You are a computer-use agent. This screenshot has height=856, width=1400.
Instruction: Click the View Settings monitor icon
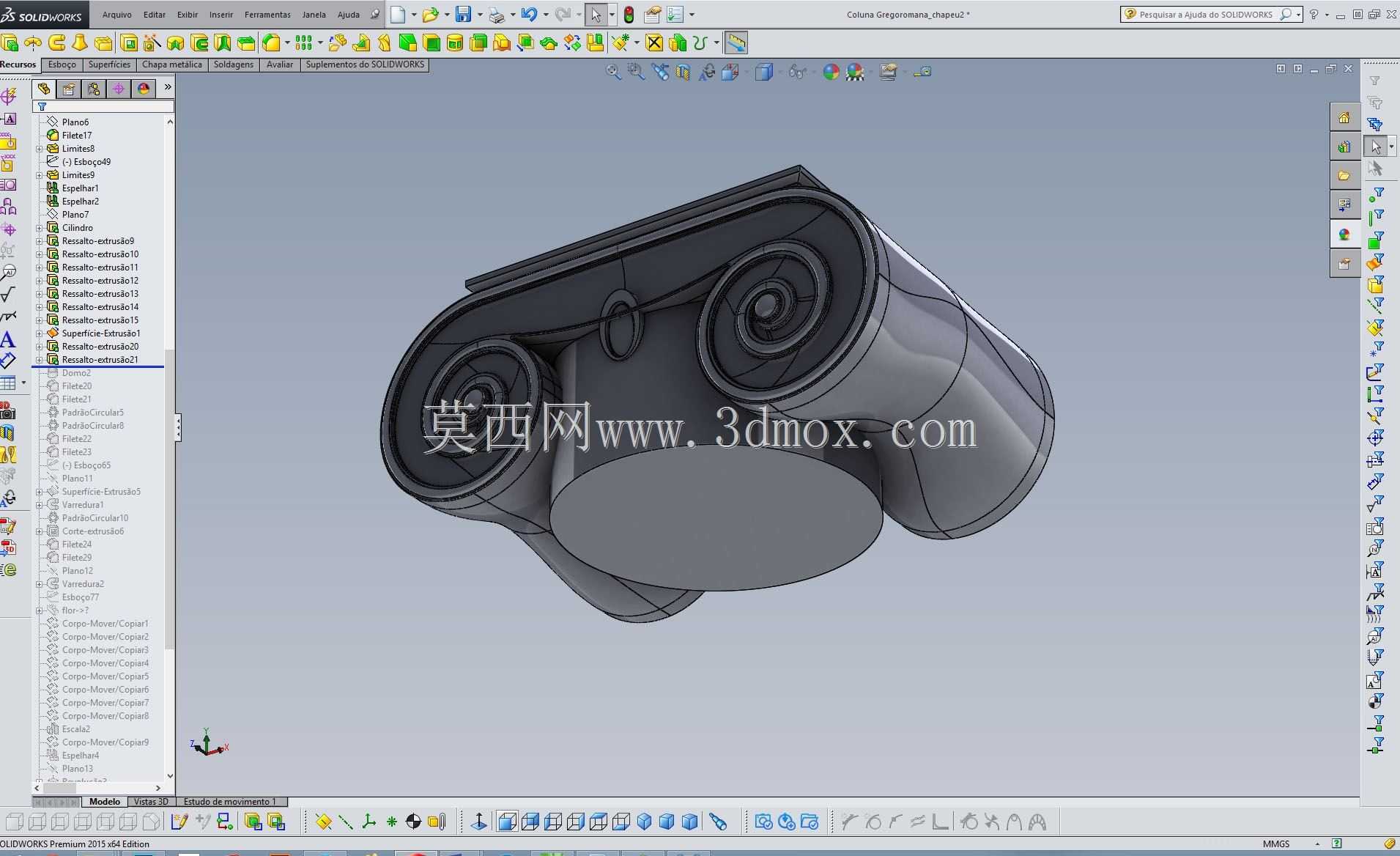888,72
